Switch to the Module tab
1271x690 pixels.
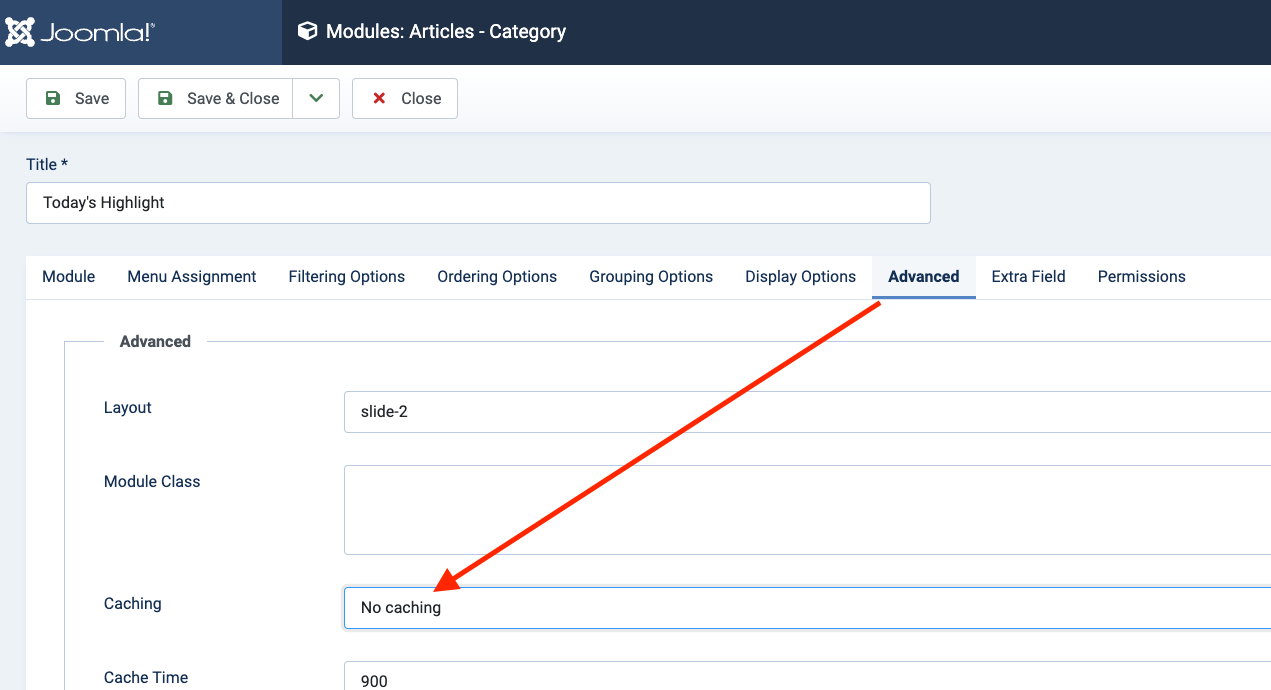pos(69,277)
